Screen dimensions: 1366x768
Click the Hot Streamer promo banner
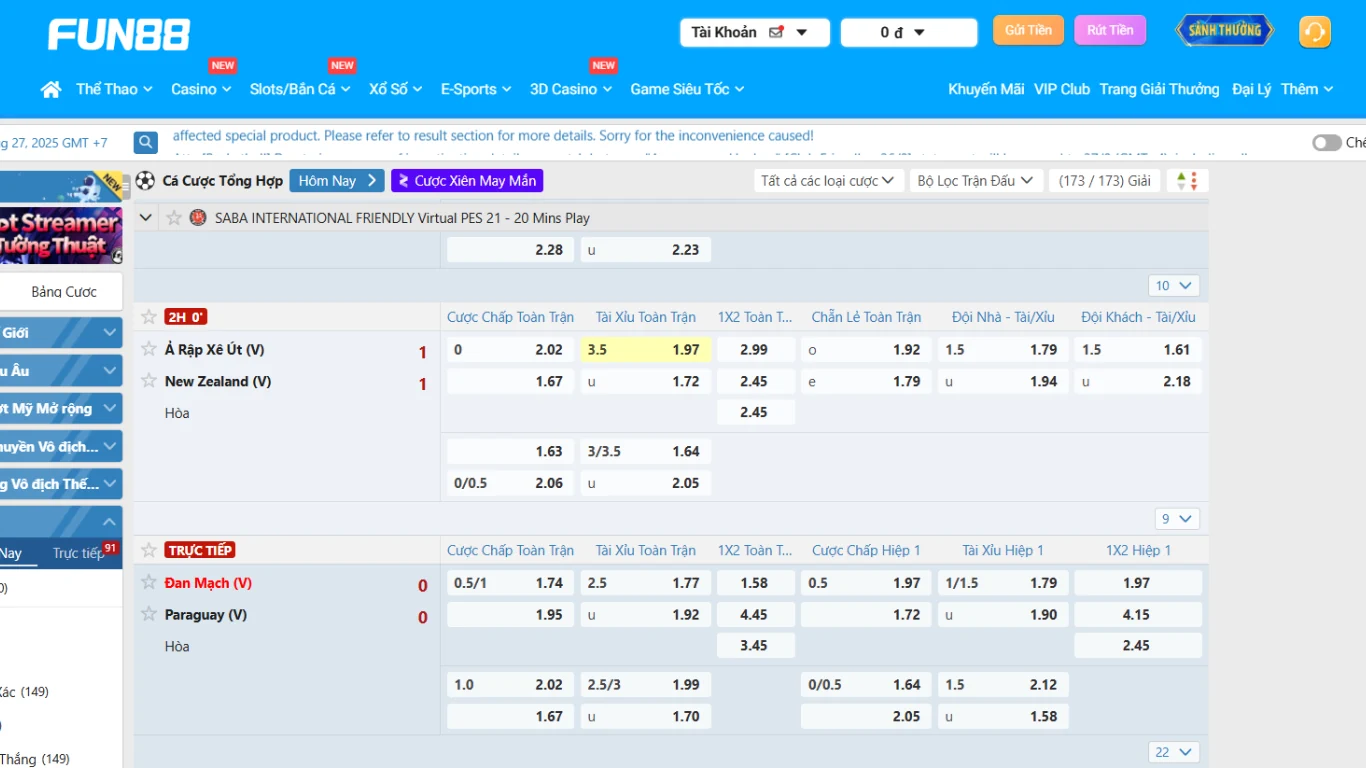[x=60, y=235]
